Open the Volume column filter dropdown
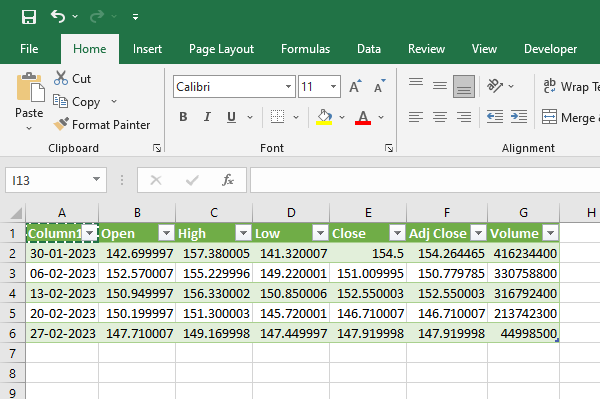The image size is (600, 399). pyautogui.click(x=551, y=233)
